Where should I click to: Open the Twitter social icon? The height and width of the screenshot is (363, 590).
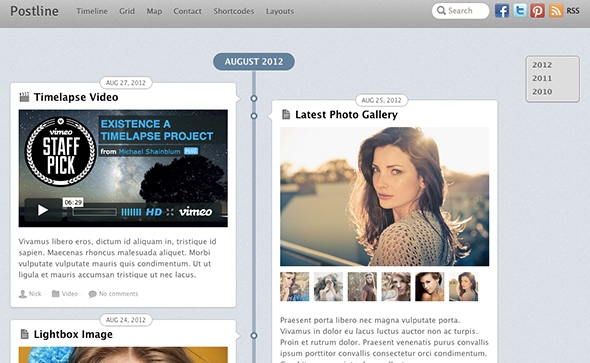(520, 11)
